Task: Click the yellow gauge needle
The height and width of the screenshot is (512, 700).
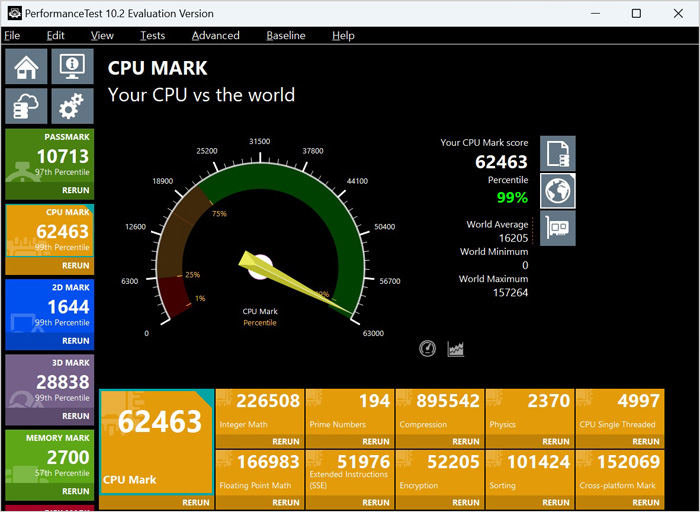Action: tap(295, 283)
